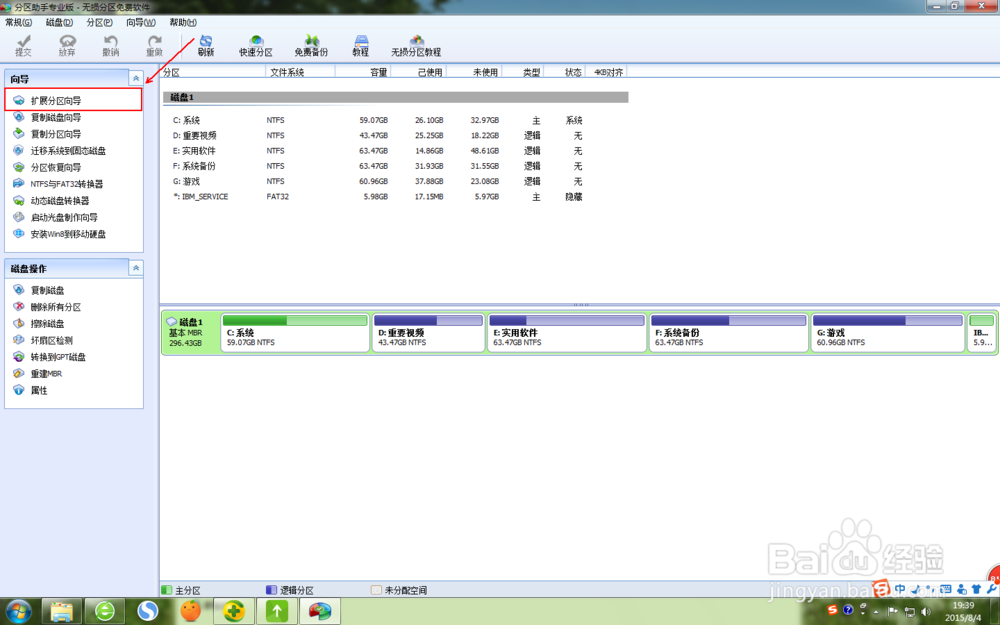
Task: Select 擦除磁盘 operation
Action: pyautogui.click(x=47, y=323)
